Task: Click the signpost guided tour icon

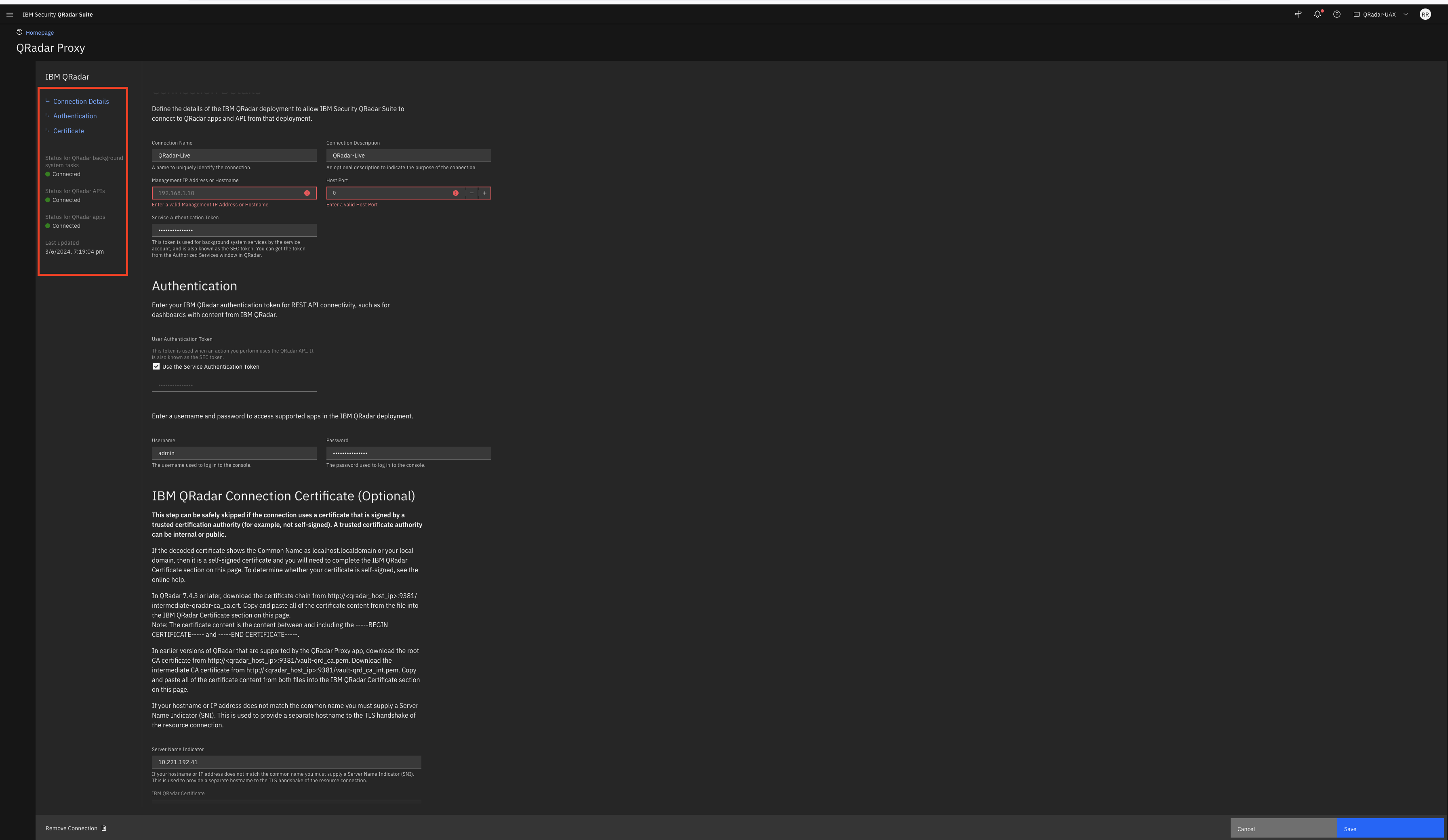Action: (x=1298, y=15)
